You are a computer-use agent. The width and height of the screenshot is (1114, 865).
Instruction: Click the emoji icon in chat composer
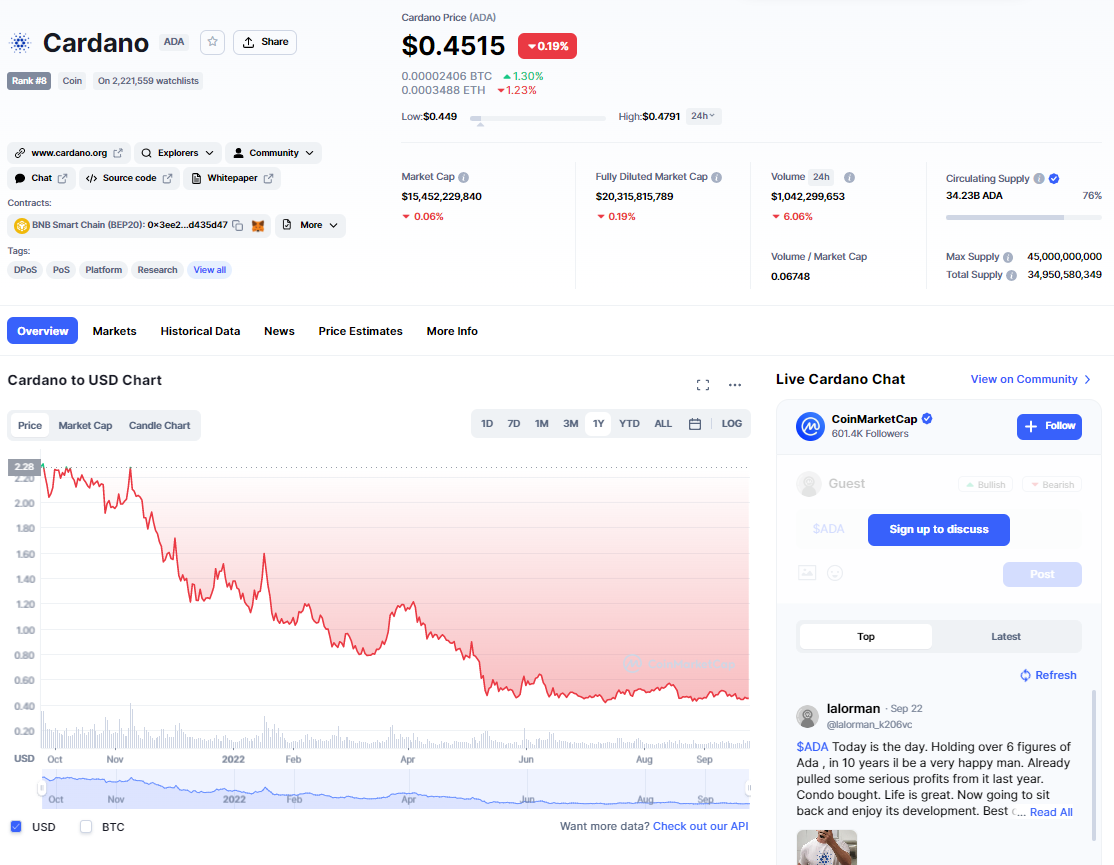tap(835, 573)
